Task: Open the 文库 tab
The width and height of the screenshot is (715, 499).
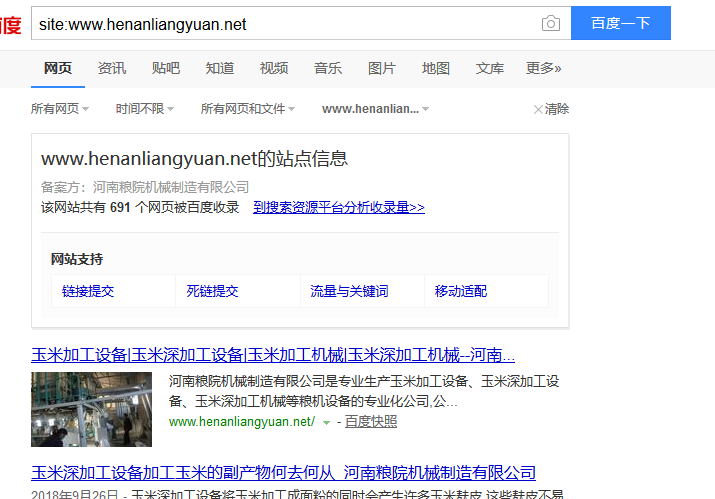Action: tap(490, 68)
